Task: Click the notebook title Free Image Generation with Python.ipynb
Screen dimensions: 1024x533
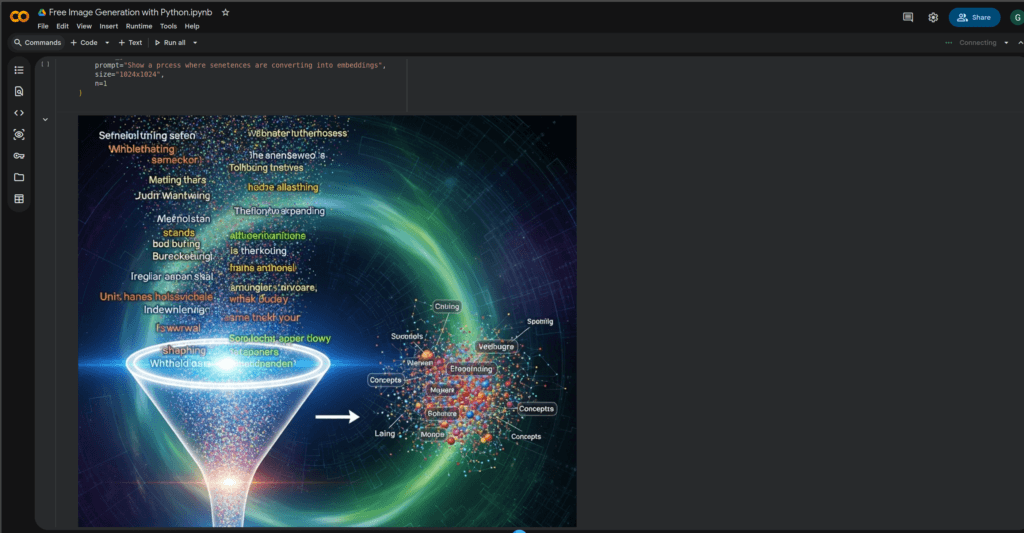Action: coord(131,12)
